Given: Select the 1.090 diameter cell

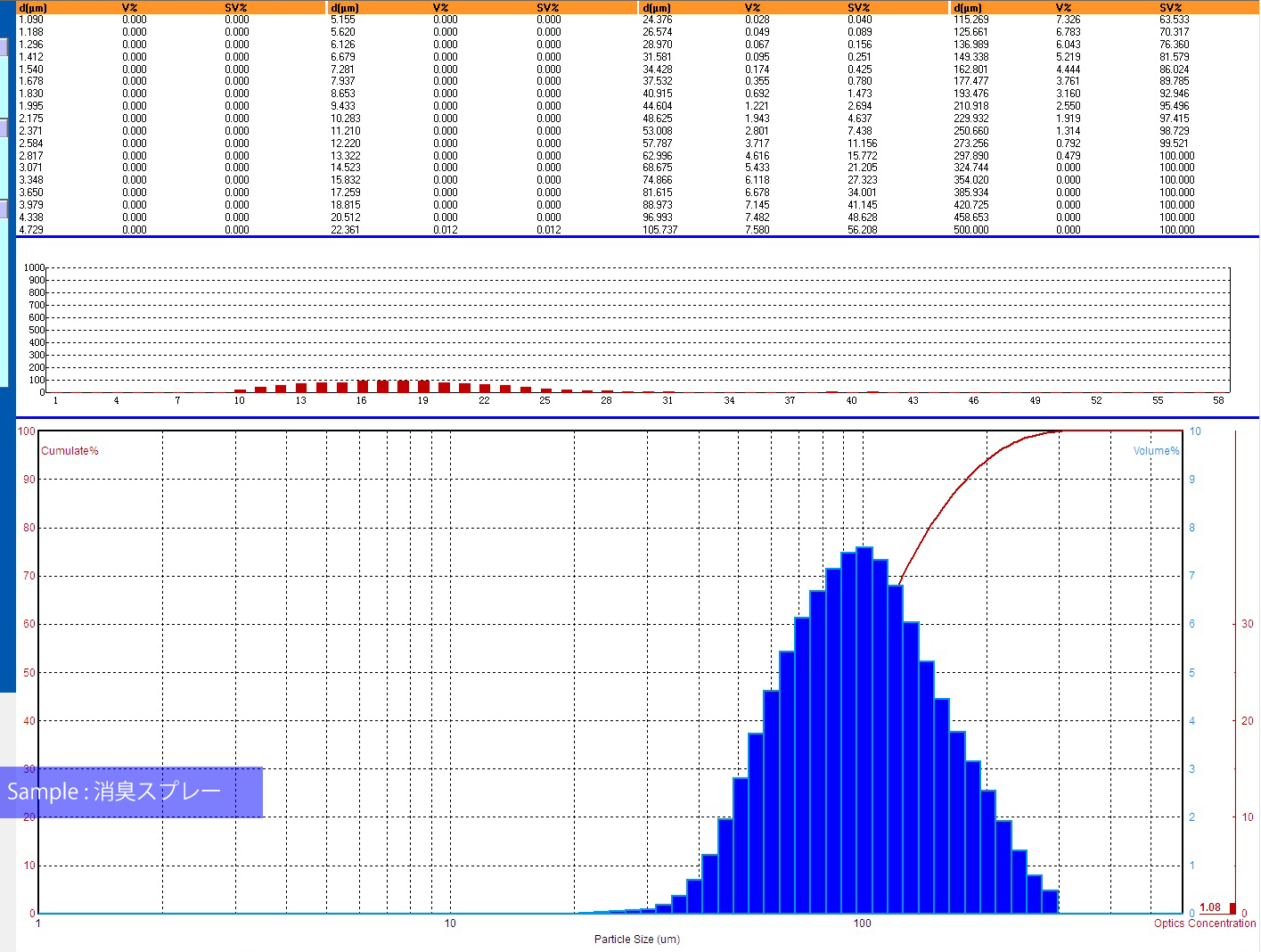Looking at the screenshot, I should [31, 20].
